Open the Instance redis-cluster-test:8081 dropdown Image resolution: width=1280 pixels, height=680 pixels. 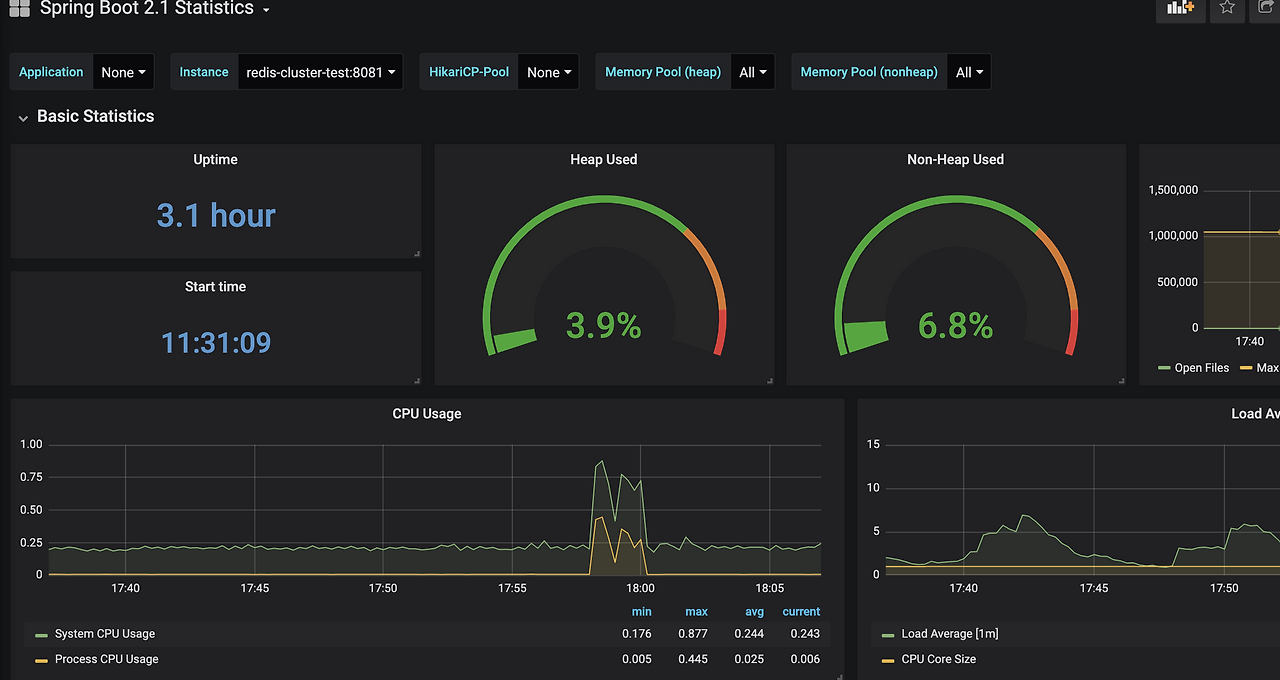(320, 72)
